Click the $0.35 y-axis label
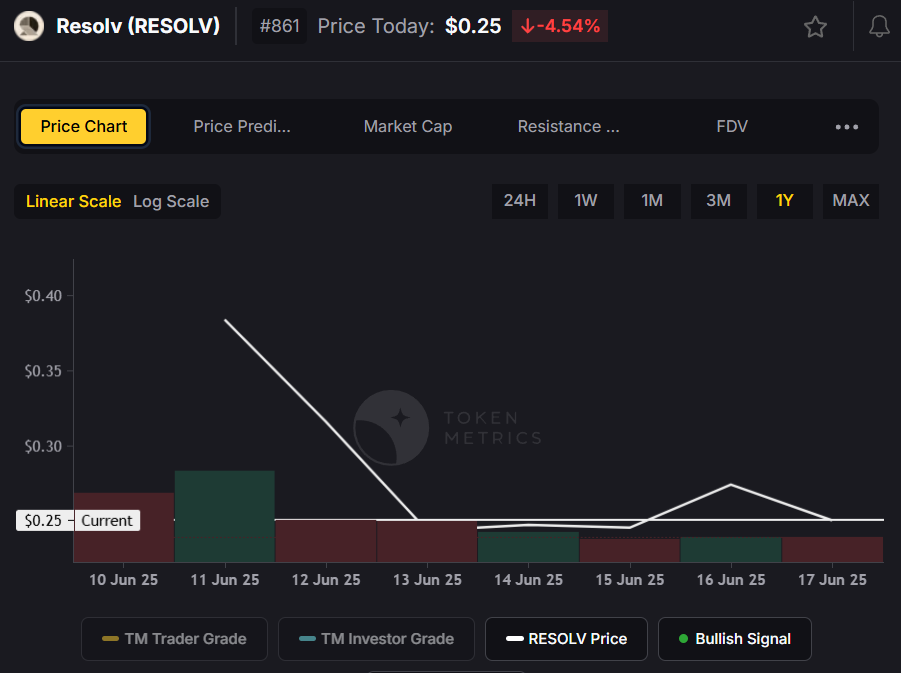The image size is (901, 673). [43, 371]
